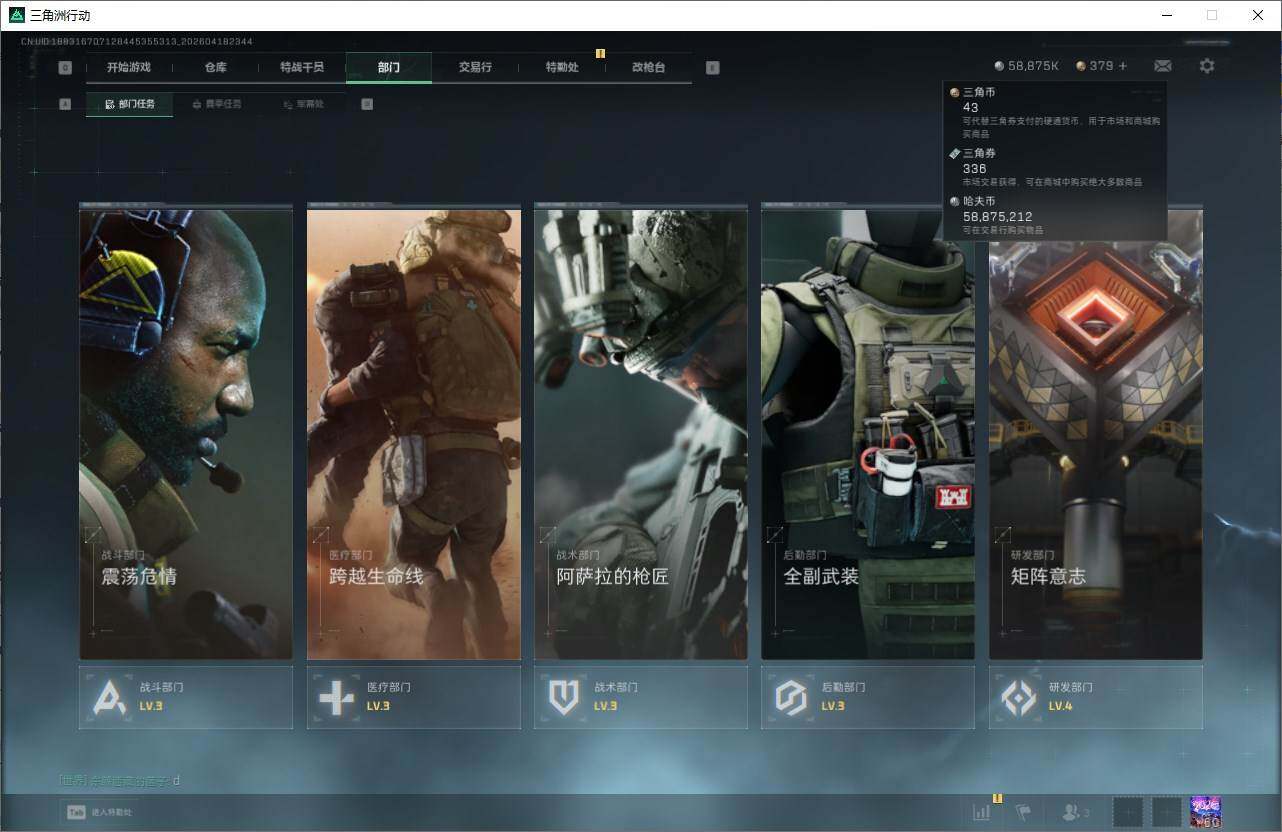The image size is (1282, 832).
Task: Open the mail envelope icon
Action: coord(1162,66)
